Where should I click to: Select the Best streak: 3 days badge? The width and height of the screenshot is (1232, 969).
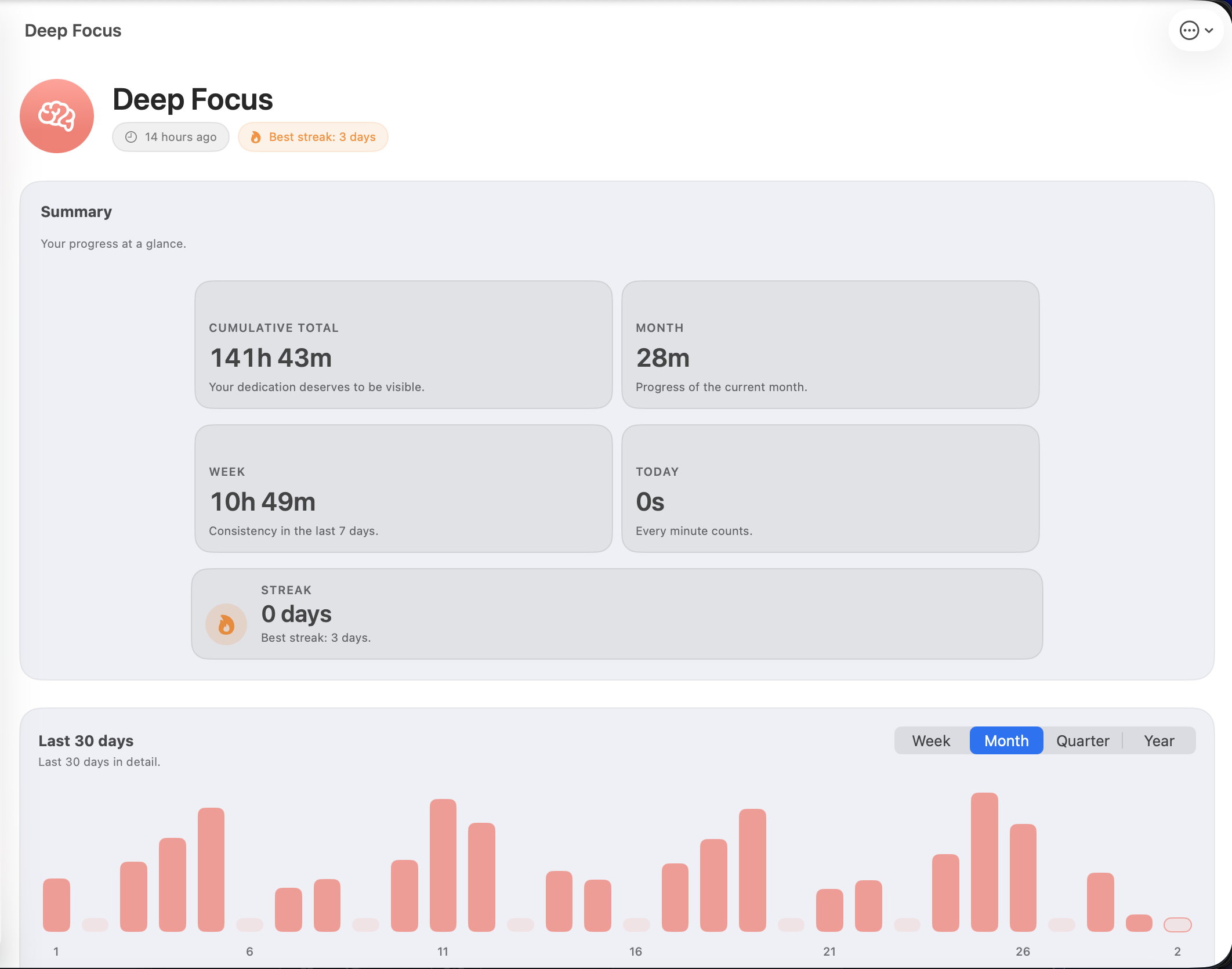coord(313,137)
